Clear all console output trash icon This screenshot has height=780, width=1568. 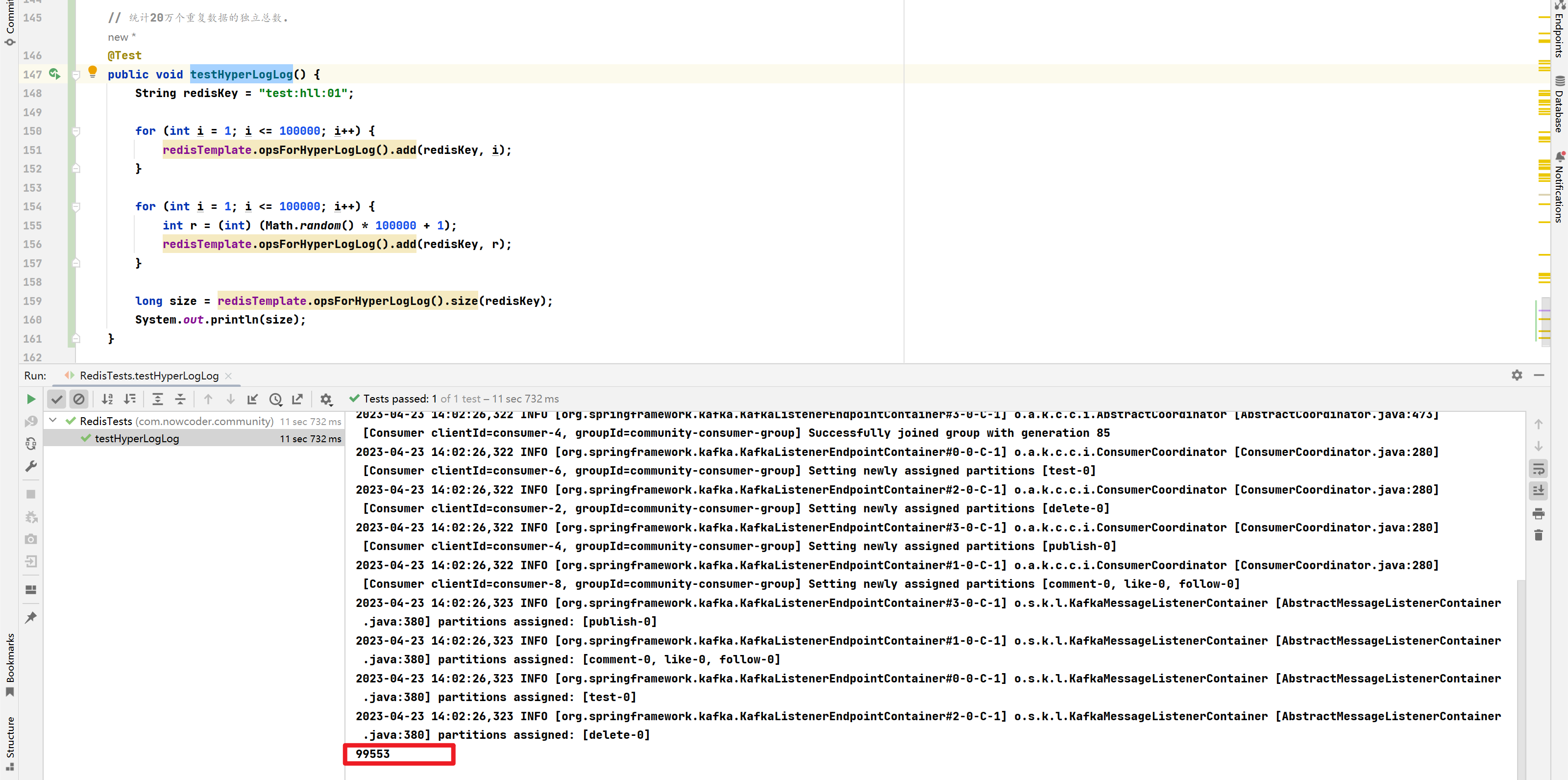point(1538,535)
